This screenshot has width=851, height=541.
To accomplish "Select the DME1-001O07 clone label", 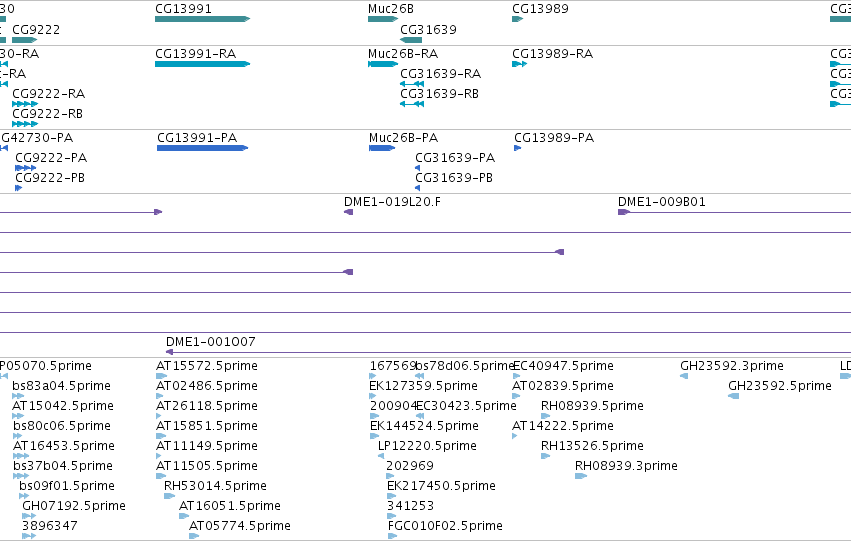I will click(211, 341).
